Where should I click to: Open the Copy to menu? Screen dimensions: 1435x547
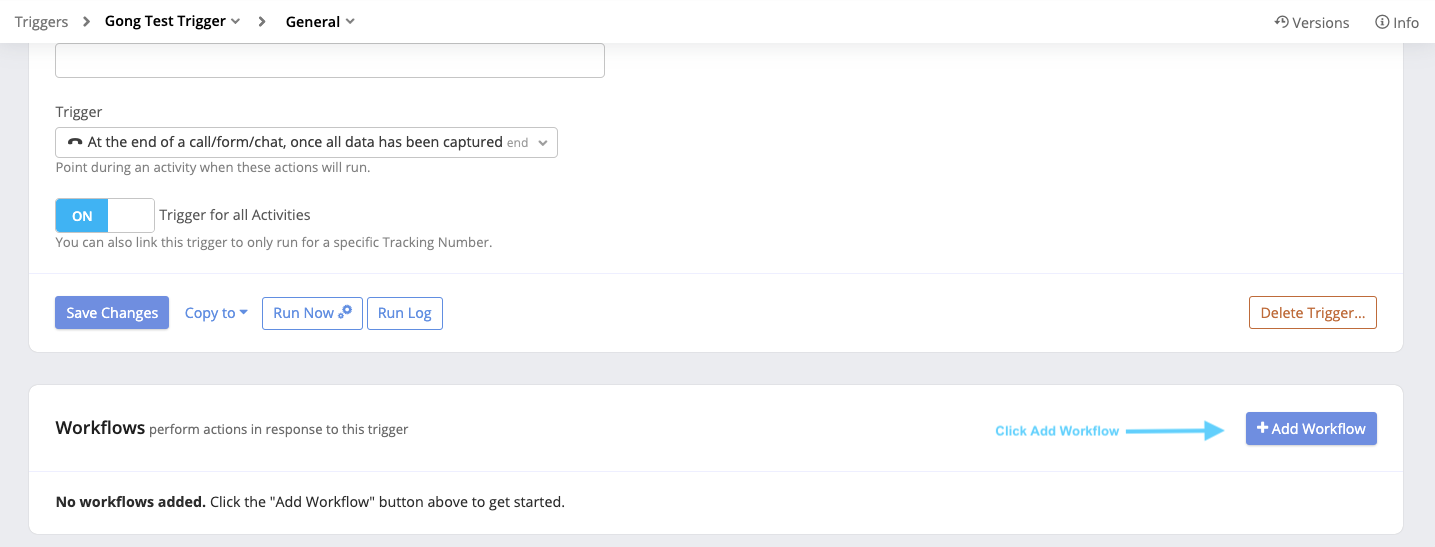[x=216, y=313]
